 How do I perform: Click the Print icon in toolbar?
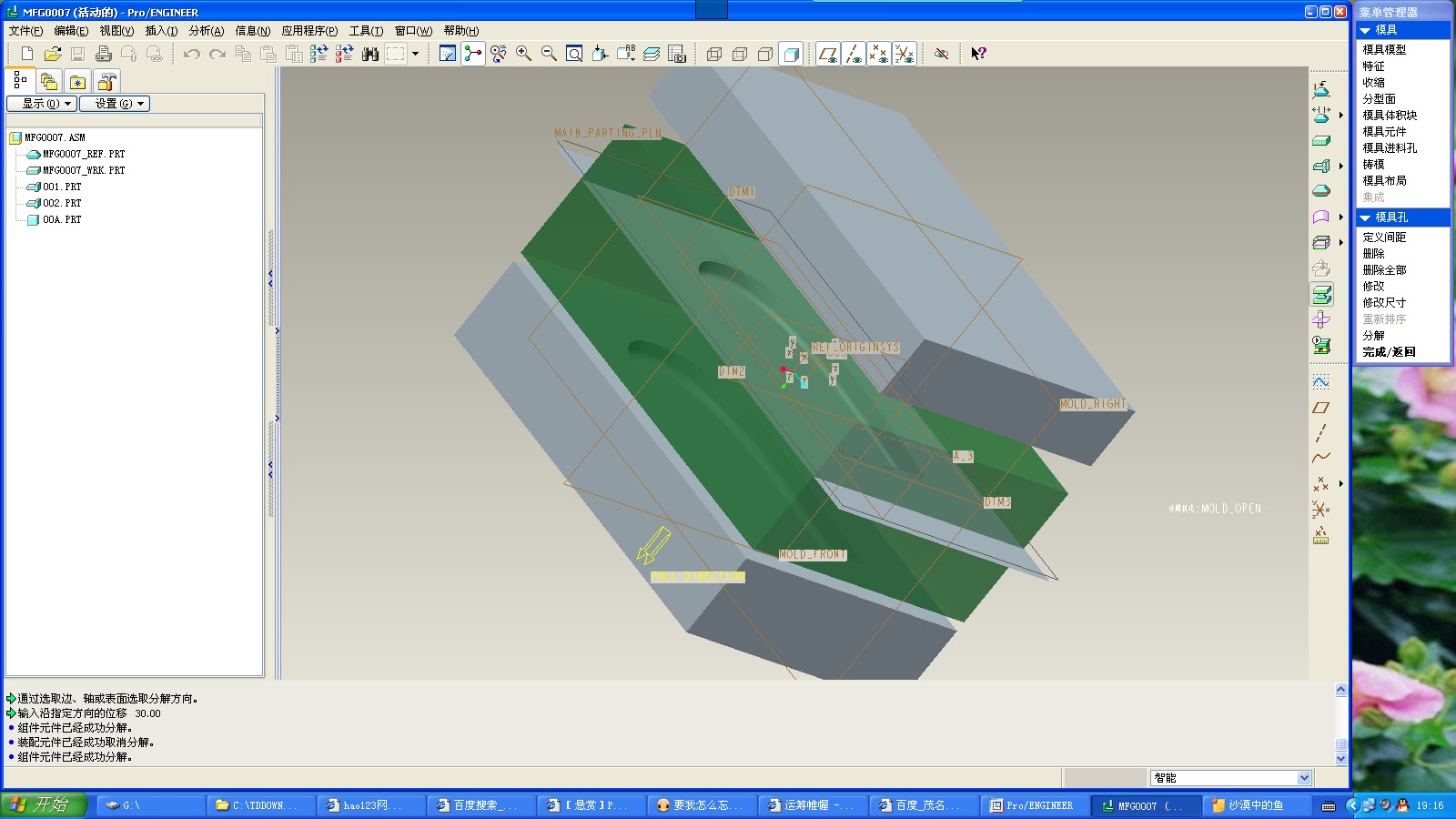coord(104,54)
